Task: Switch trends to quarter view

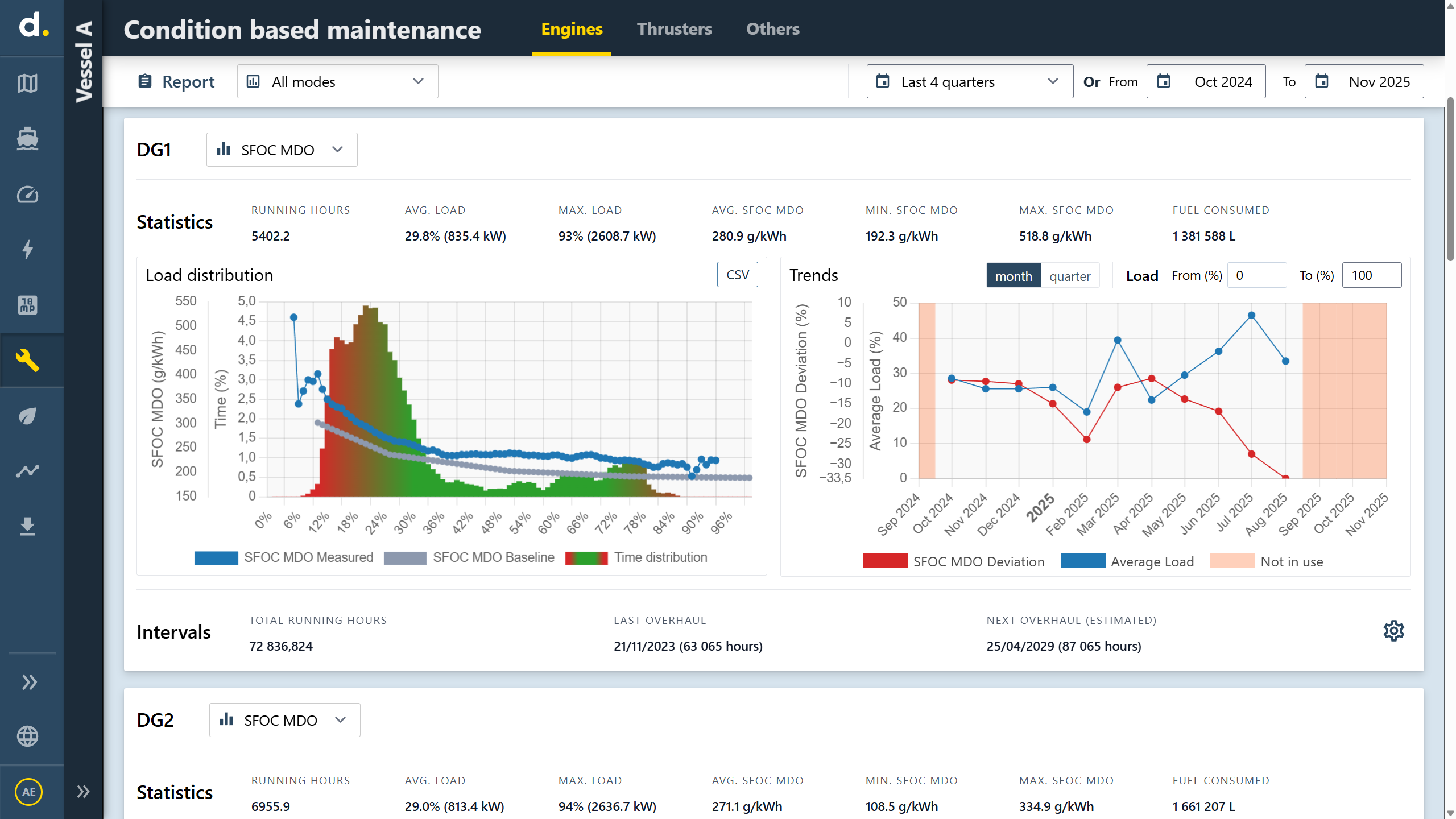Action: click(1070, 276)
